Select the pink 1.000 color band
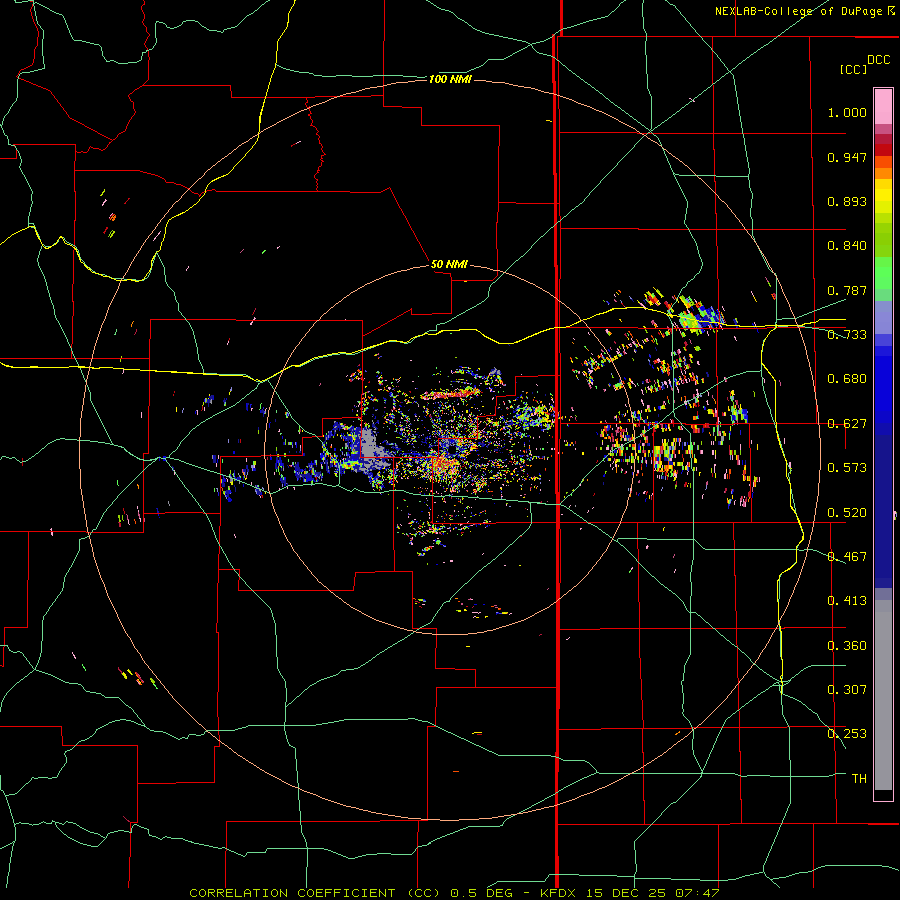 [x=883, y=107]
